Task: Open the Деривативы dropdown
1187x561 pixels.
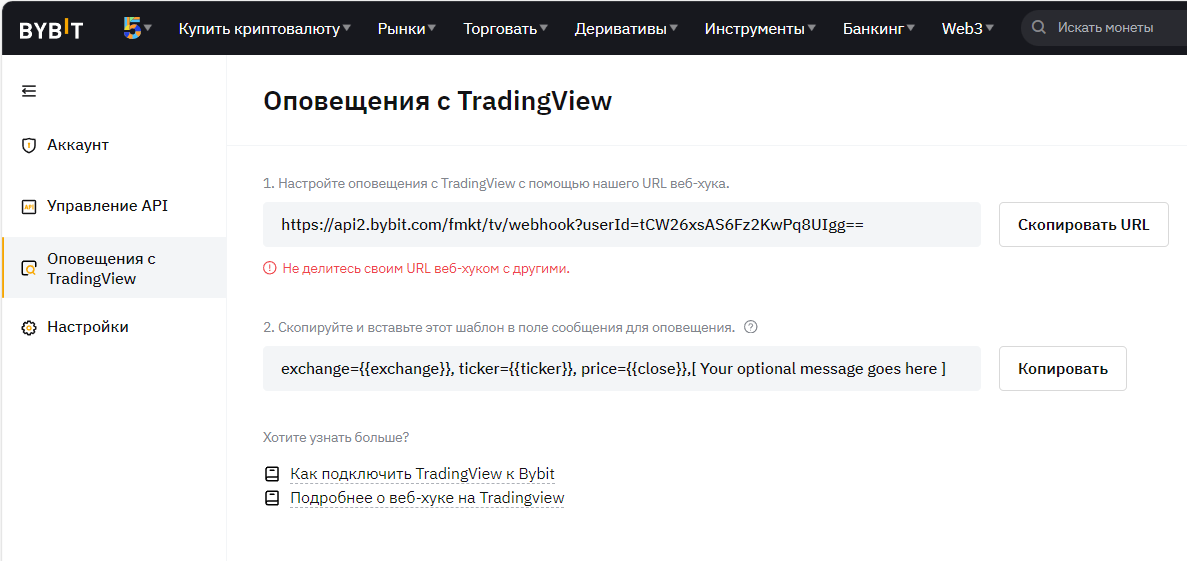Action: (626, 29)
